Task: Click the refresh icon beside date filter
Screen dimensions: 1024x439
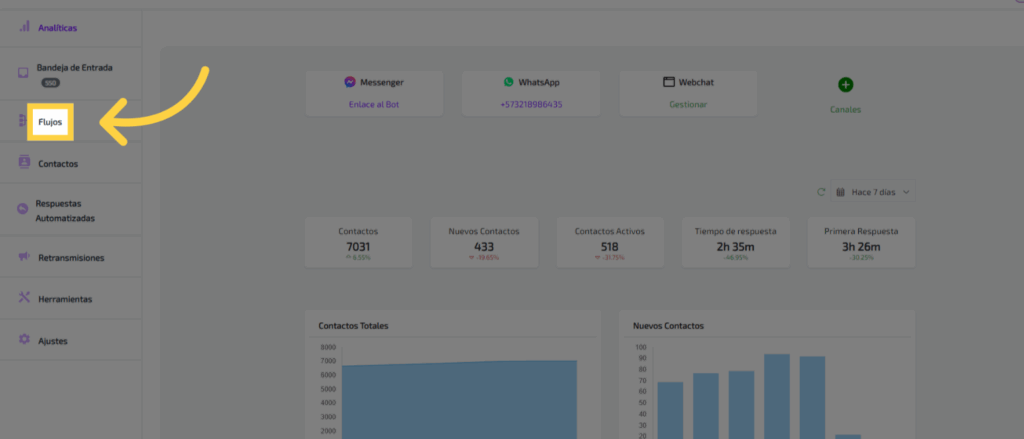Action: tap(821, 191)
